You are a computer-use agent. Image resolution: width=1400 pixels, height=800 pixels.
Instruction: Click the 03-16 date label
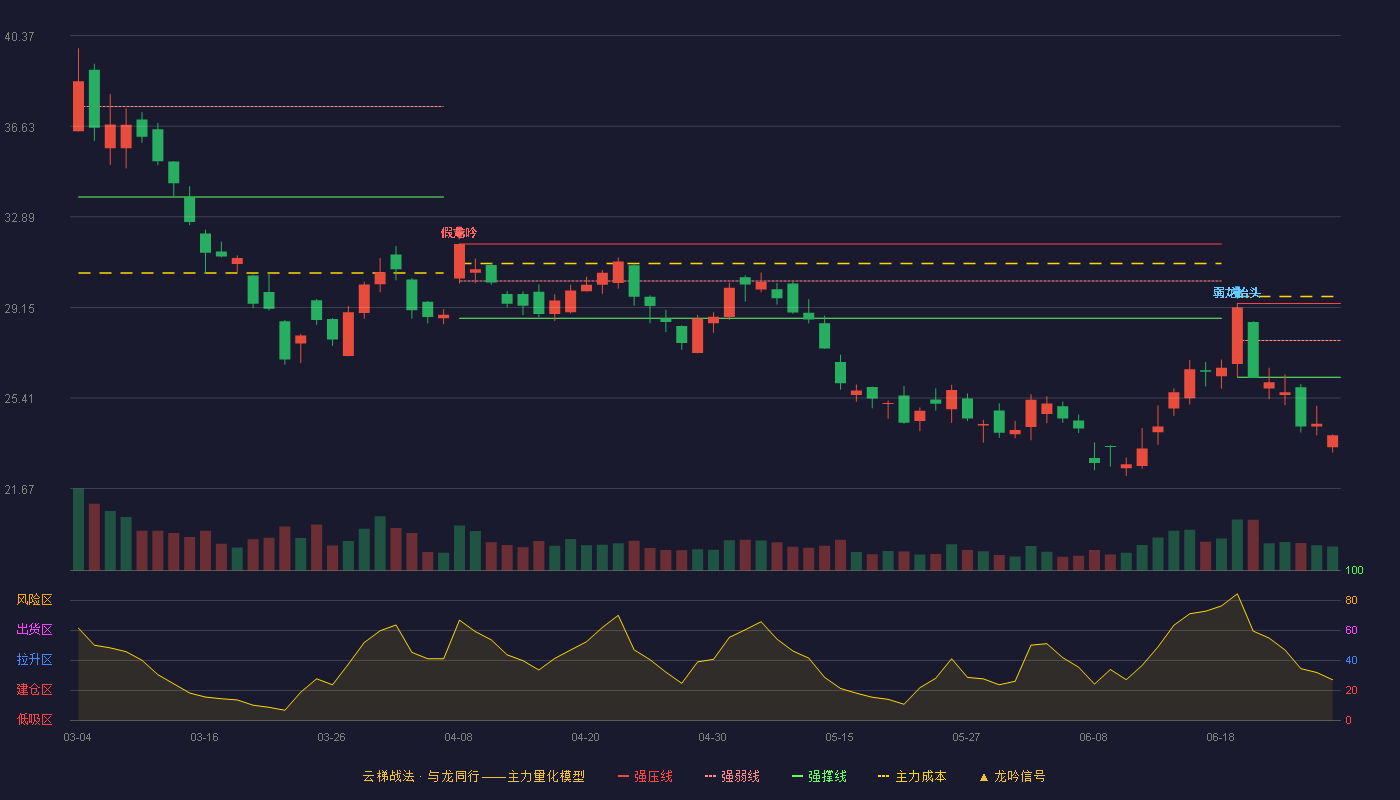(x=204, y=737)
